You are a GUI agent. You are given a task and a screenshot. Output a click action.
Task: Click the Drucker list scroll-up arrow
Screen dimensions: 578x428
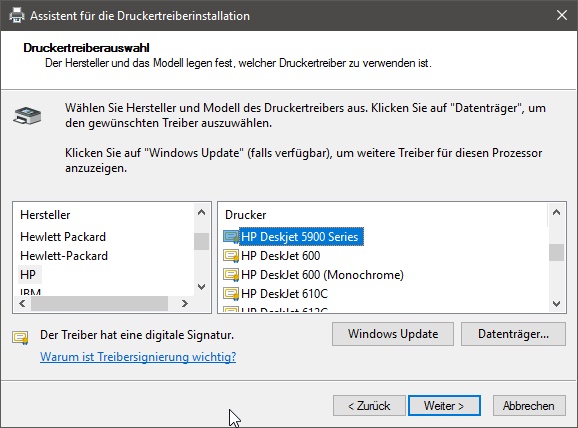[557, 212]
